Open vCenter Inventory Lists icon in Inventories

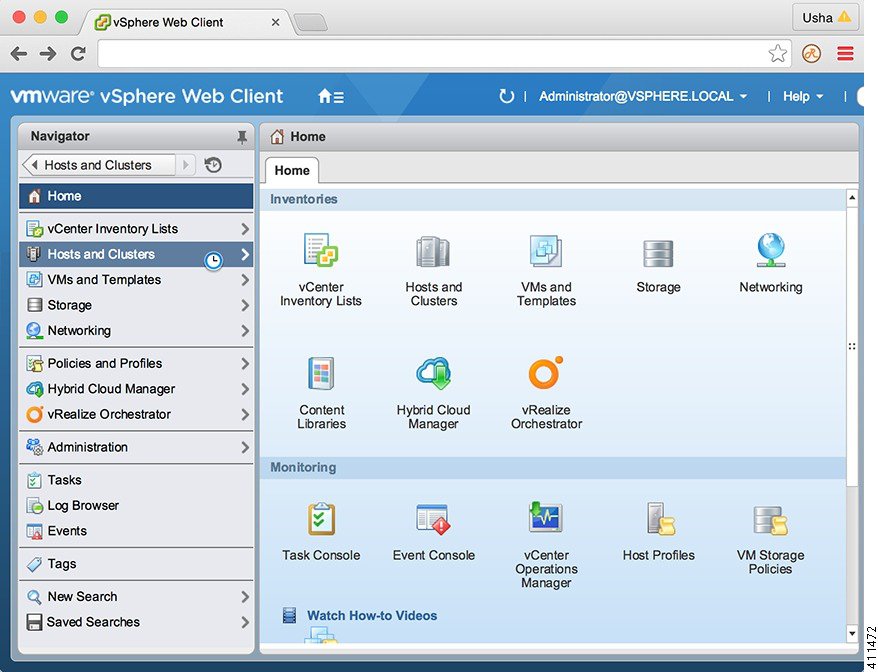(x=320, y=250)
